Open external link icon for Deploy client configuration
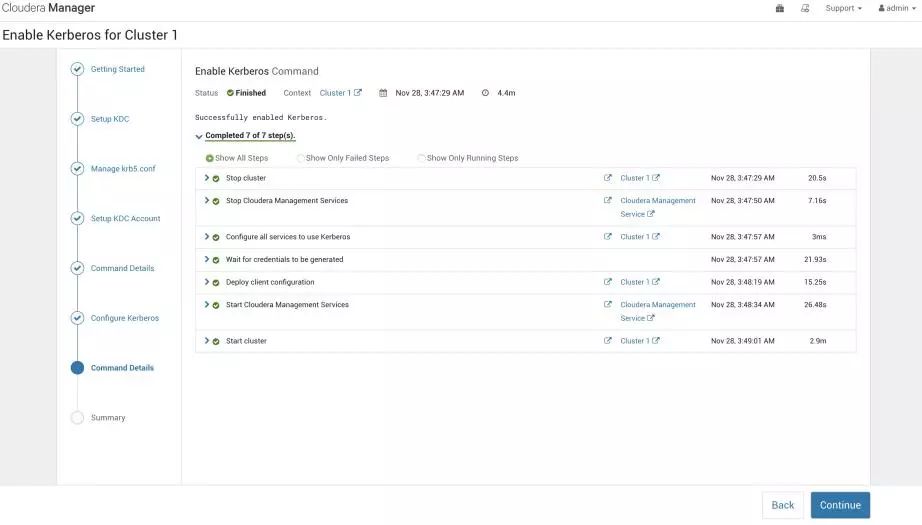The height and width of the screenshot is (525, 922). (608, 282)
